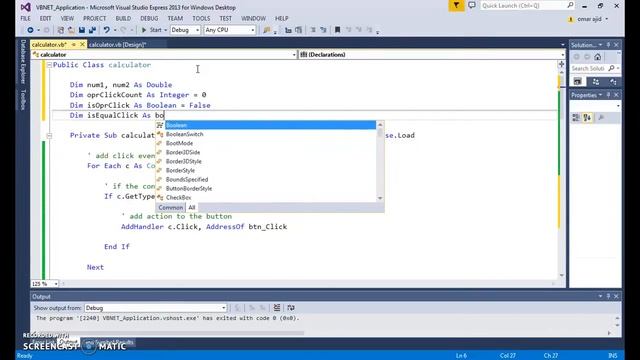
Task: Pin the Properties panel with the pushpin
Action: click(x=608, y=95)
